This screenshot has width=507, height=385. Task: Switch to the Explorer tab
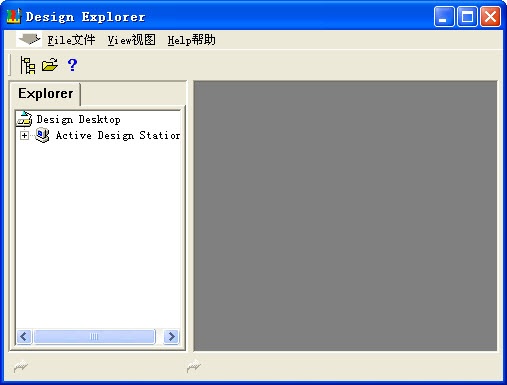46,93
